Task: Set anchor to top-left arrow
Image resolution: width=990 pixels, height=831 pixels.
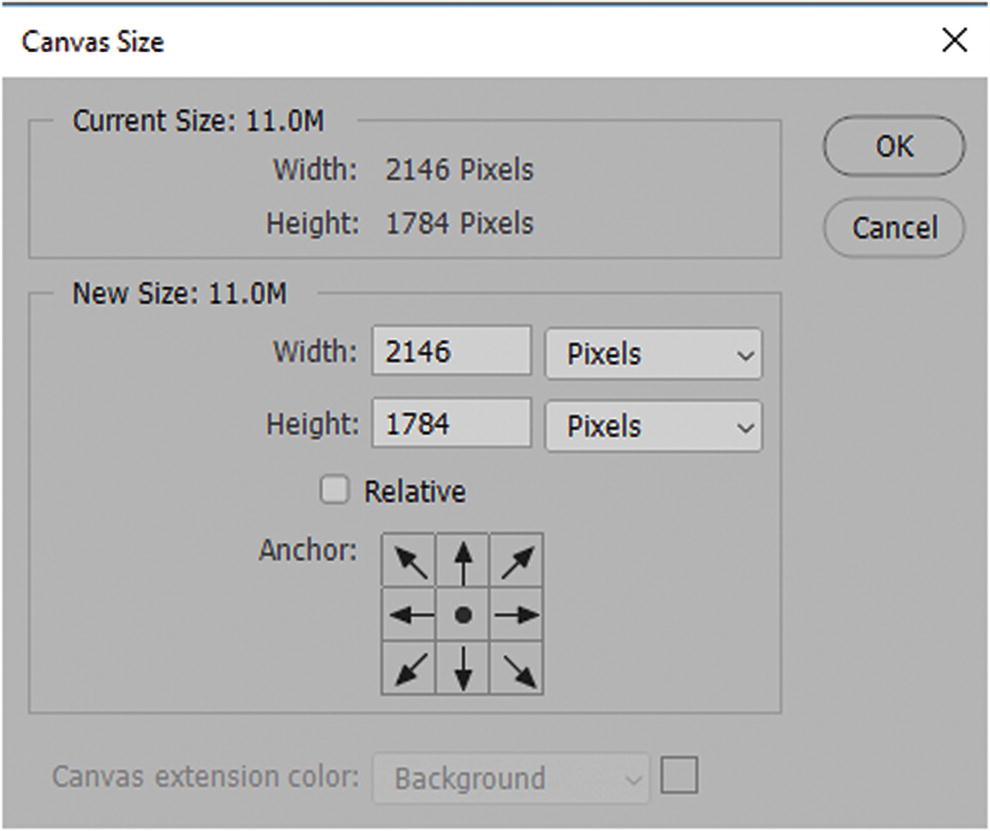Action: 410,561
